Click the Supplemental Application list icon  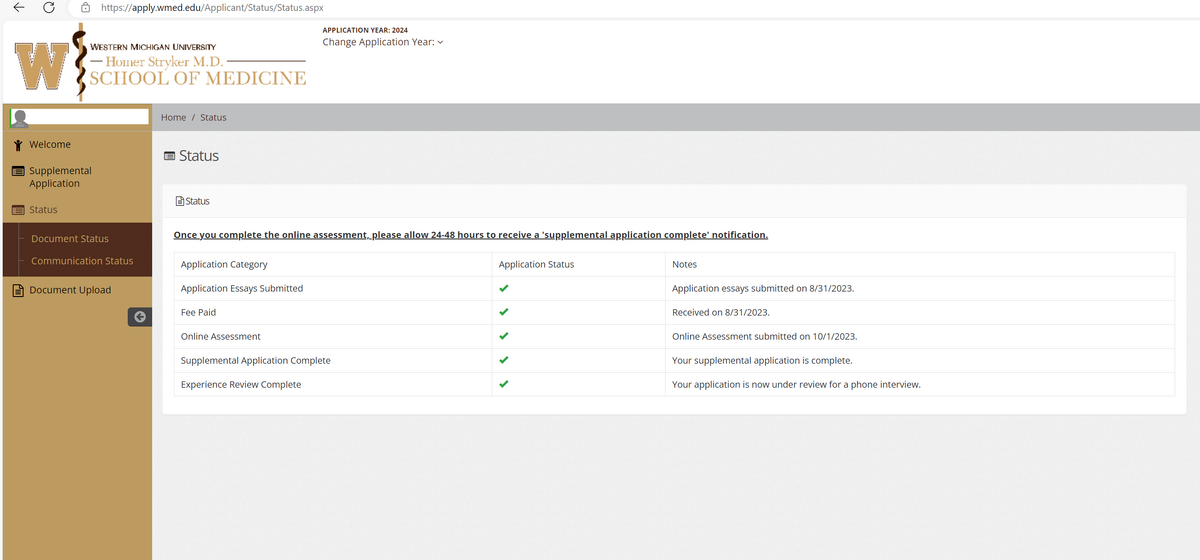(x=18, y=171)
